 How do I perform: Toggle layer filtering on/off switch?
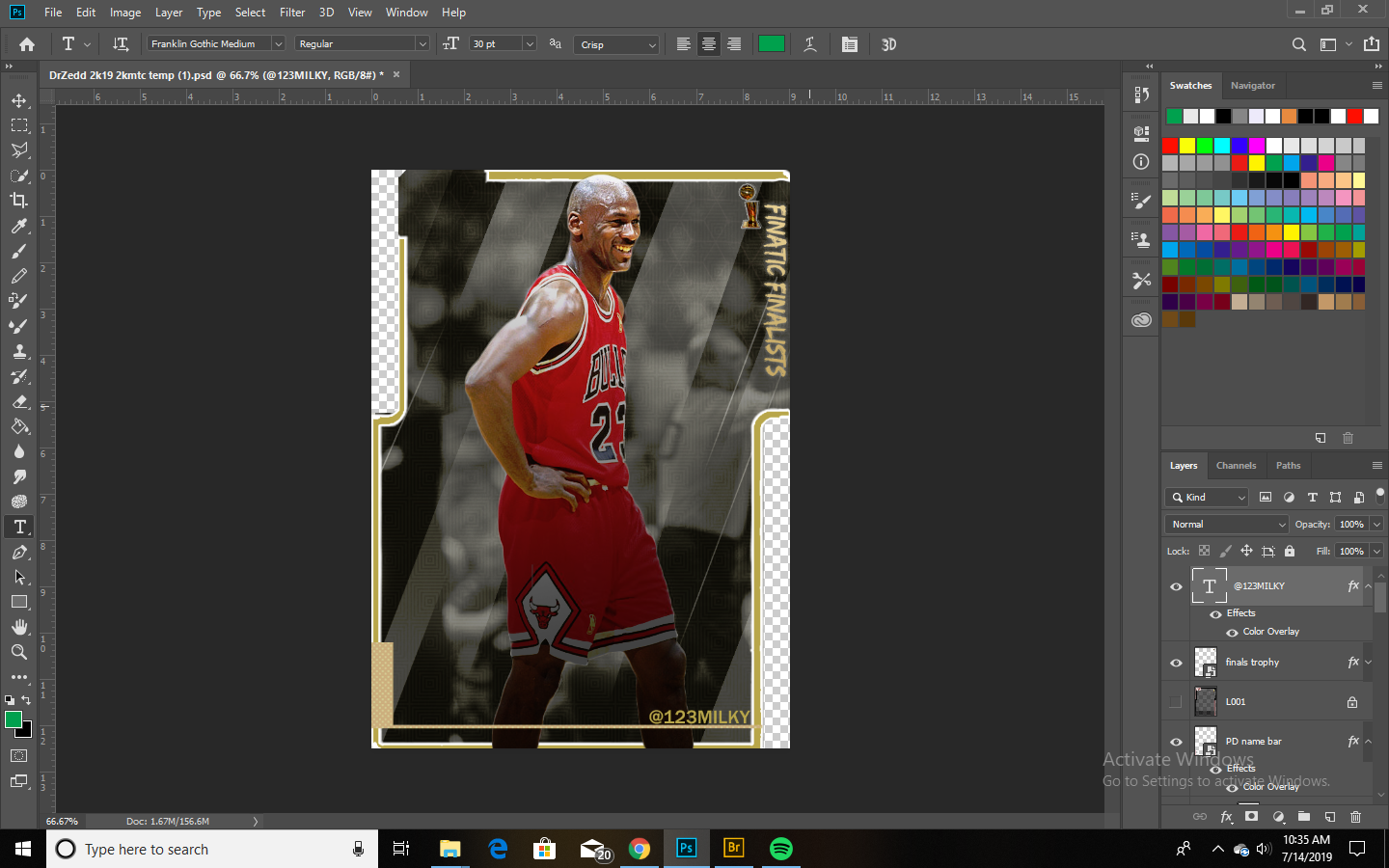[x=1380, y=496]
